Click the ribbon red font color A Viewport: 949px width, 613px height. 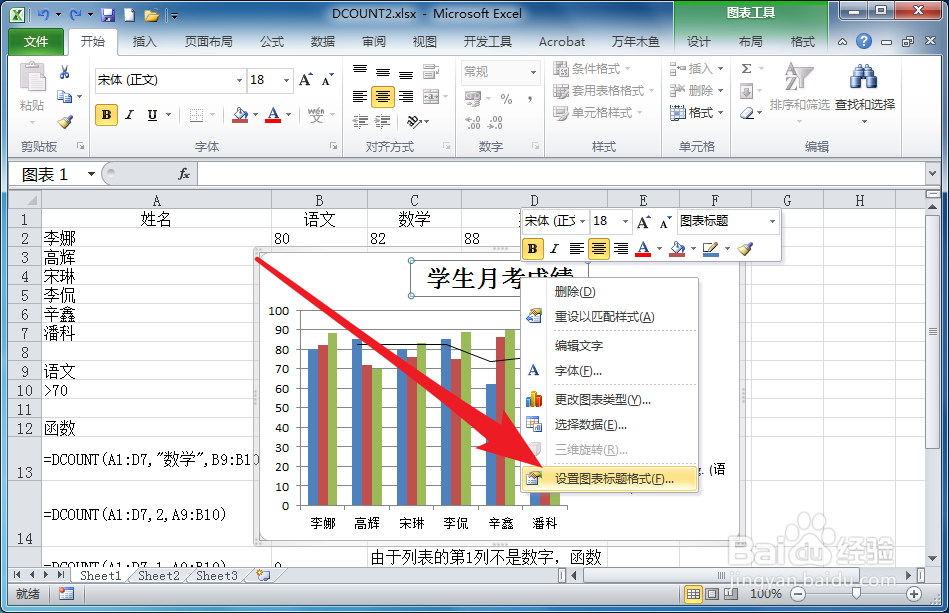point(273,114)
